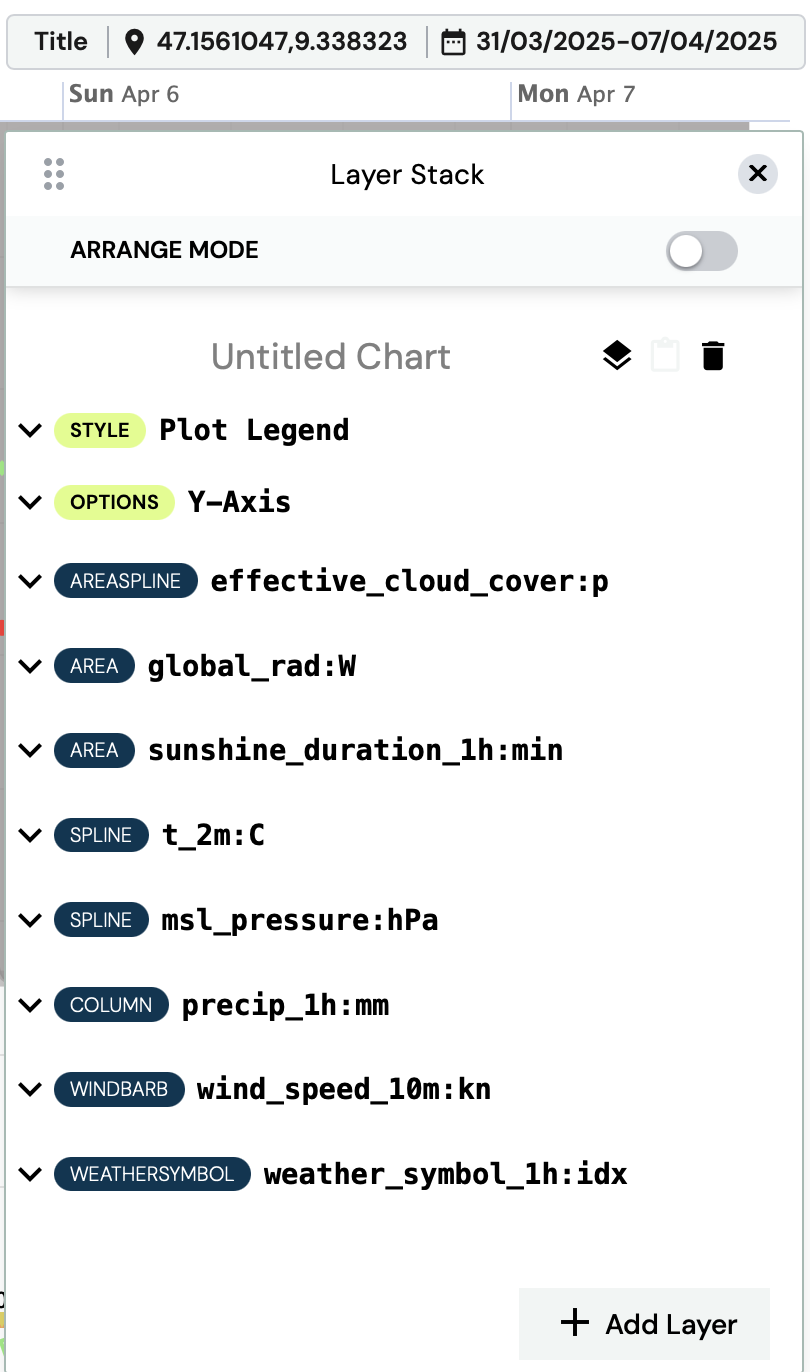Grab the drag handle dots icon of Layer Stack
Image resolution: width=810 pixels, height=1372 pixels.
point(54,174)
